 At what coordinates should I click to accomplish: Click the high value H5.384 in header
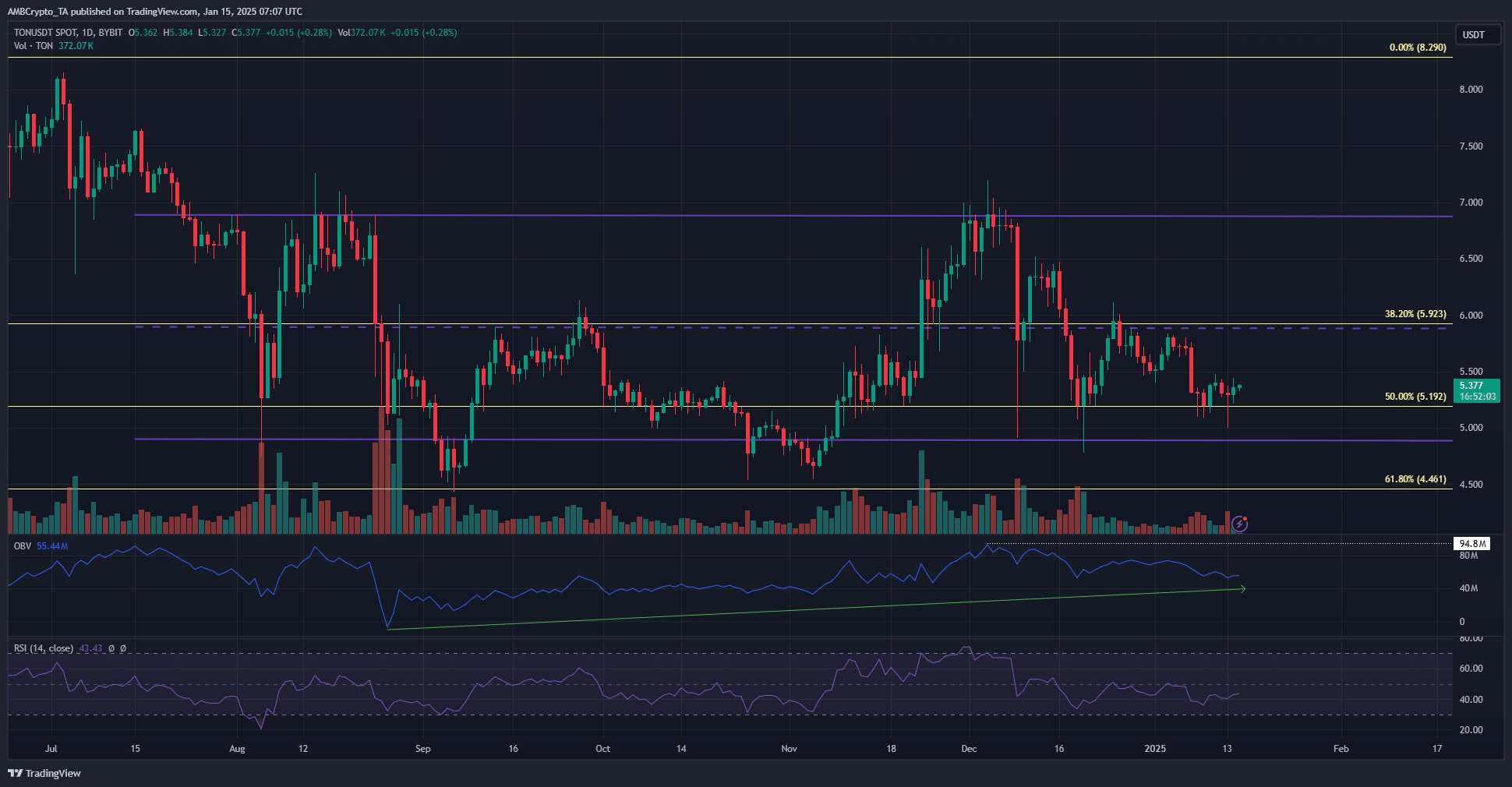click(x=178, y=33)
